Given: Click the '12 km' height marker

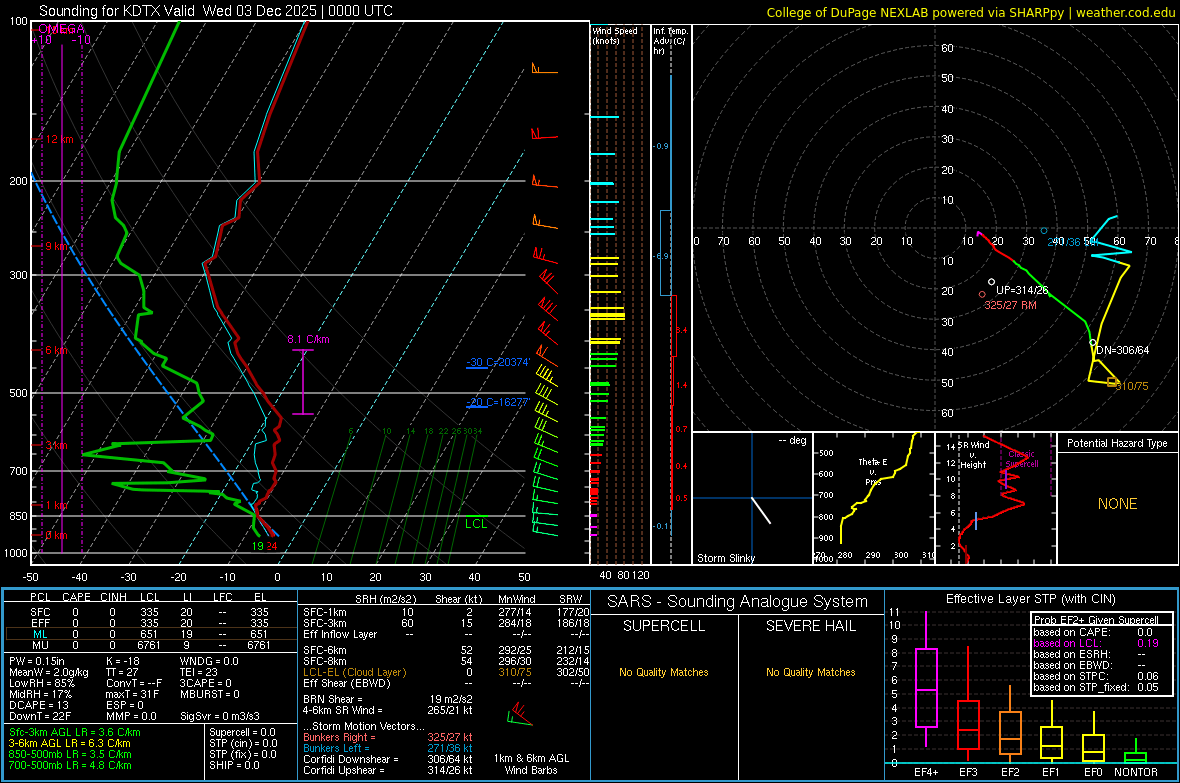Looking at the screenshot, I should pyautogui.click(x=59, y=139).
